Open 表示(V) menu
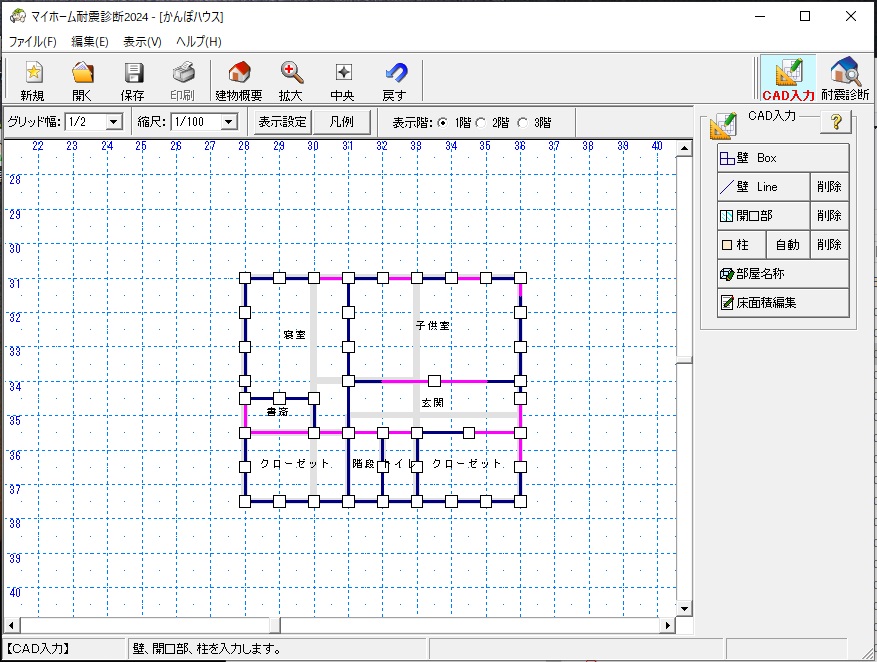The height and width of the screenshot is (662, 877). [x=142, y=41]
